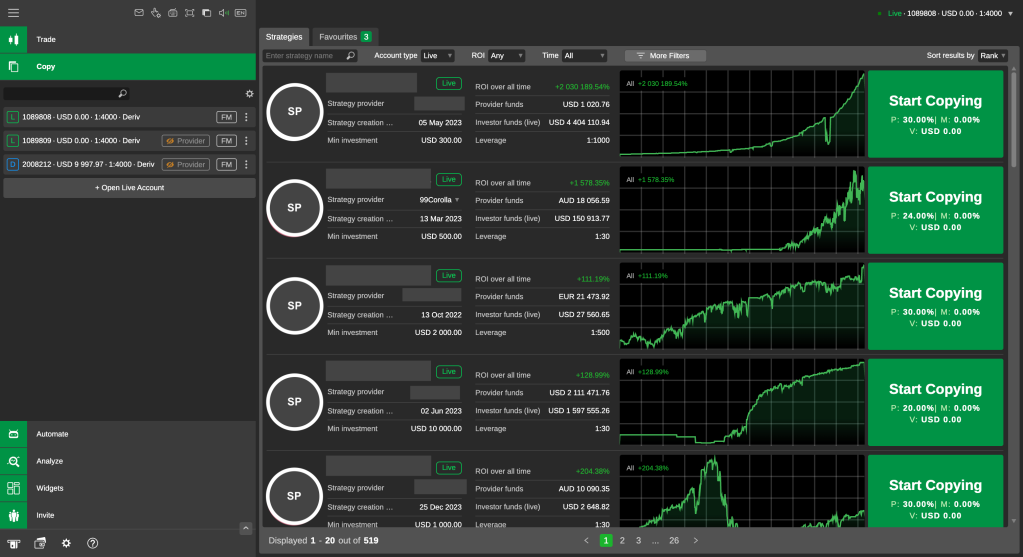Change language with the EN icon
Screen dimensions: 1023x557
tap(241, 12)
